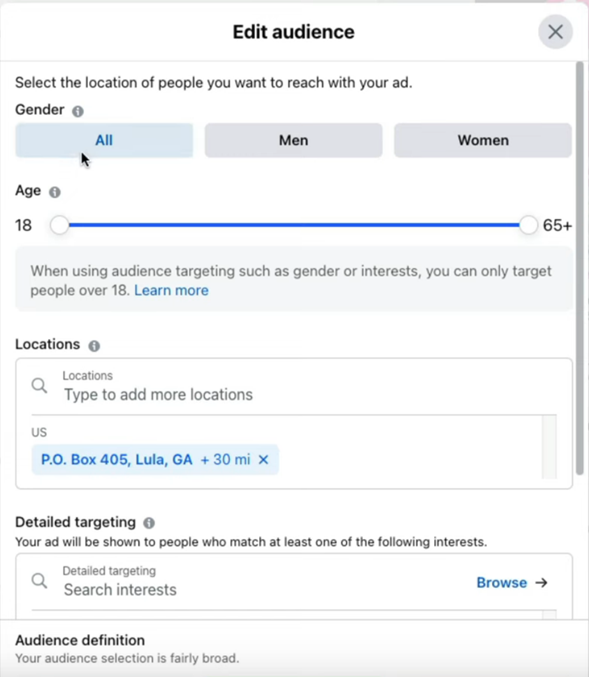Click the search icon in Detailed targeting field
589x677 pixels.
39,581
